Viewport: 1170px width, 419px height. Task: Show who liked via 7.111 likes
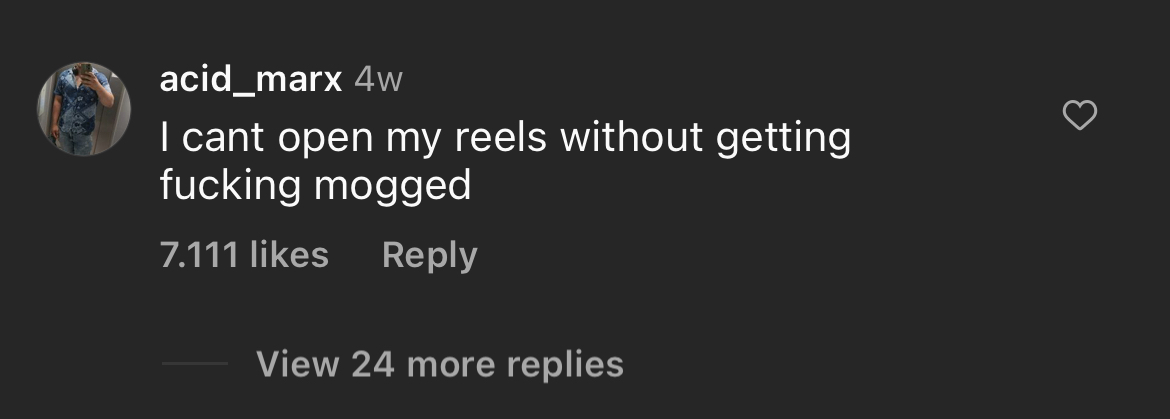coord(244,255)
